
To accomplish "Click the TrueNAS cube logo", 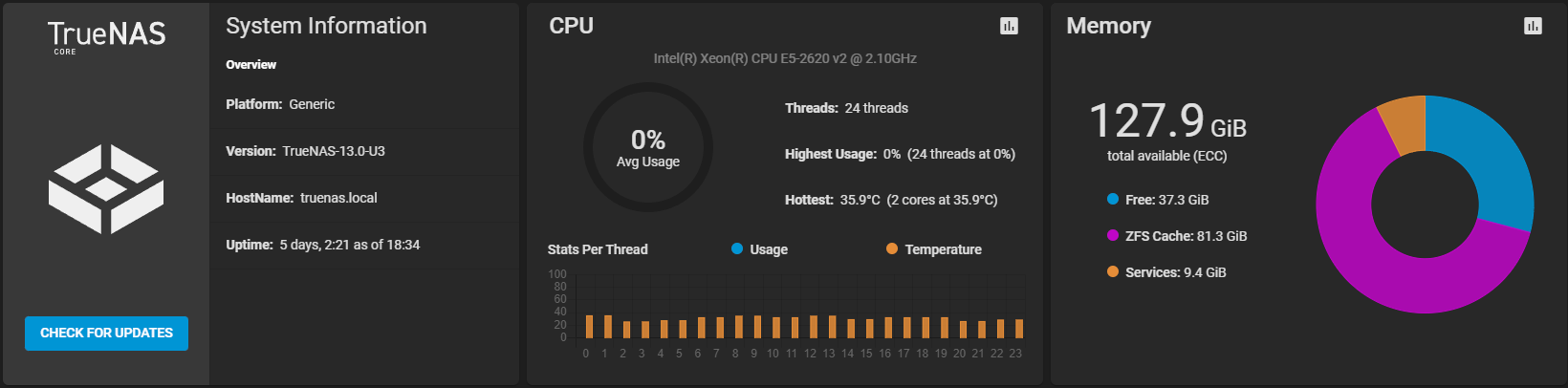I will point(106,189).
